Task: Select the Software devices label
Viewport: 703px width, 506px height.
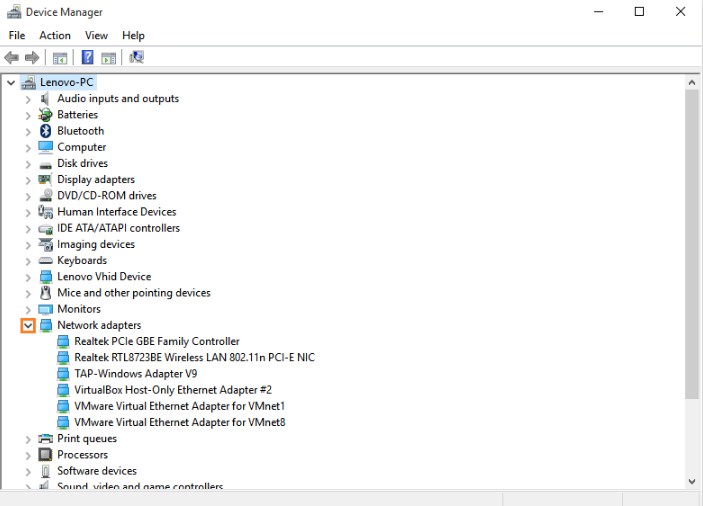Action: [x=96, y=471]
